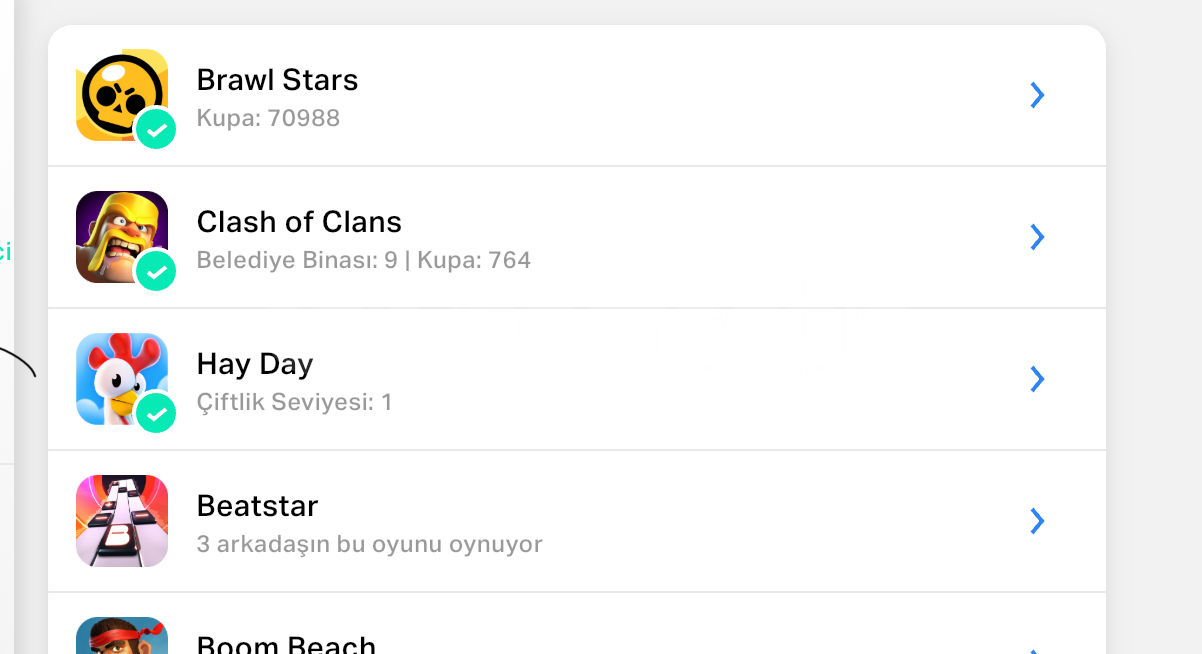This screenshot has width=1202, height=654.
Task: Open the Clash of Clans barbarian icon
Action: [x=122, y=237]
